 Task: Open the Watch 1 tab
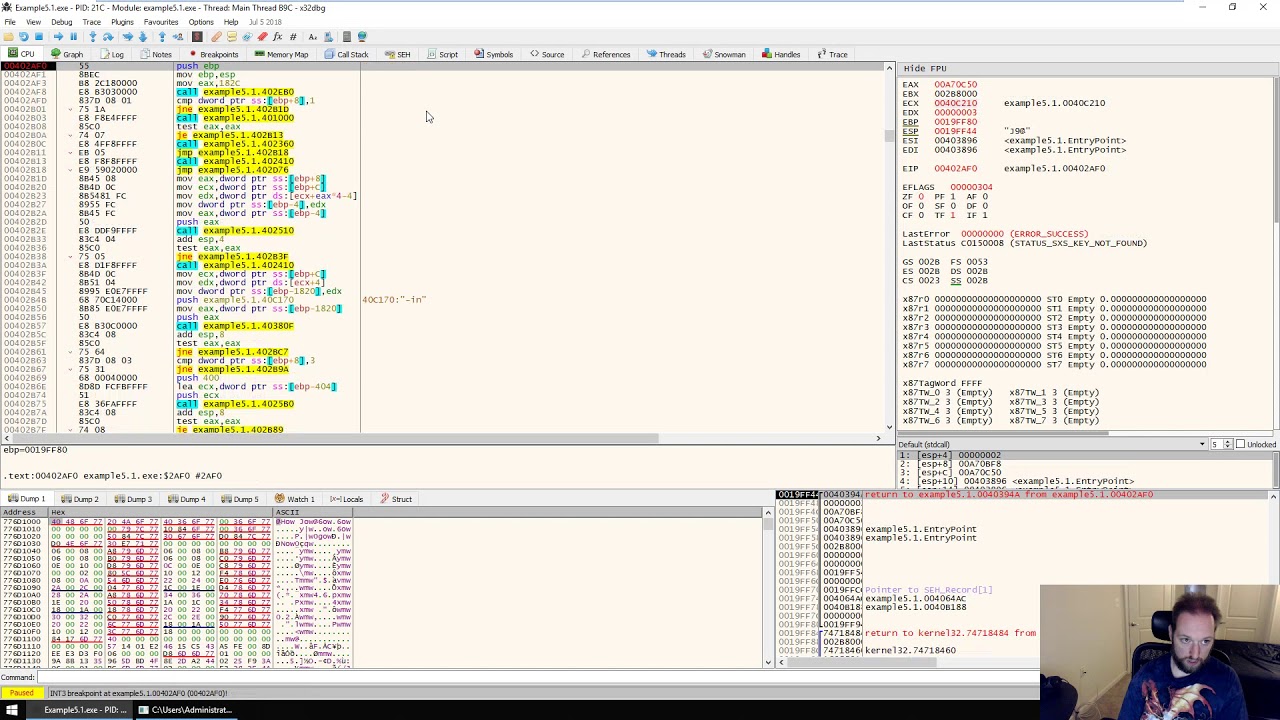click(x=294, y=499)
